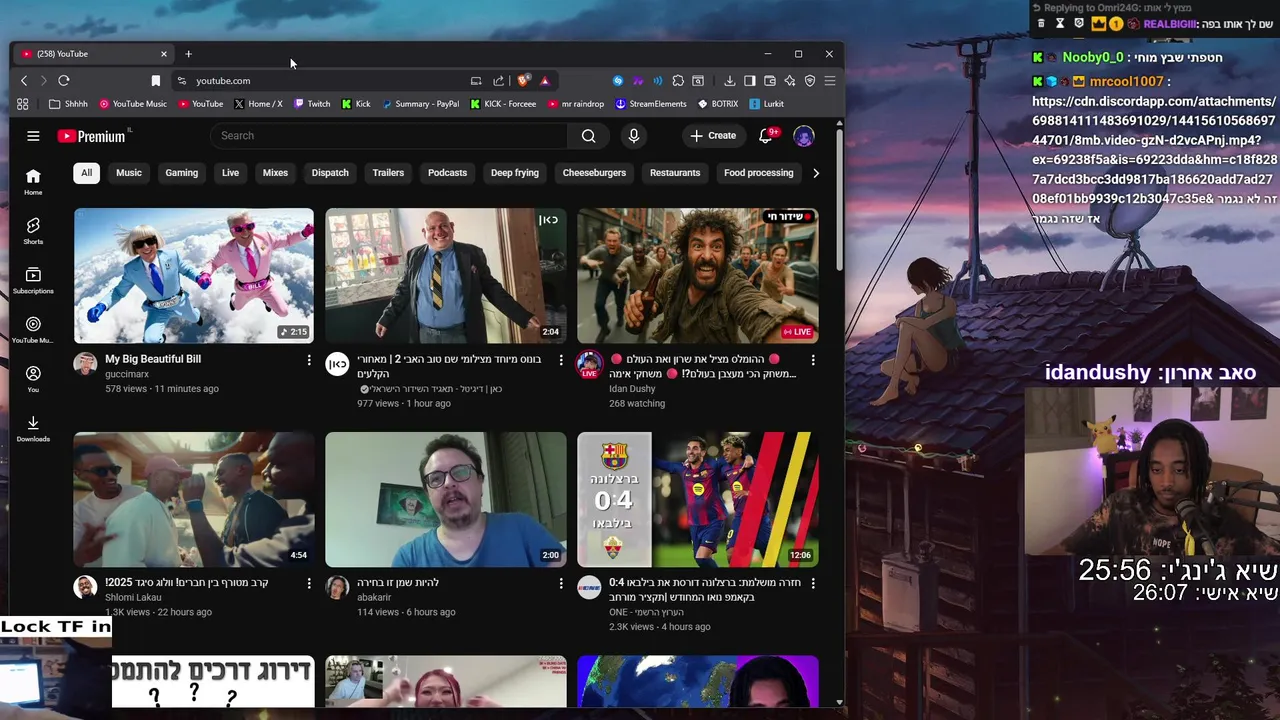Screen dimensions: 1280x720
Task: Open the Barcelona 0:4 match thumbnail
Action: [x=698, y=499]
